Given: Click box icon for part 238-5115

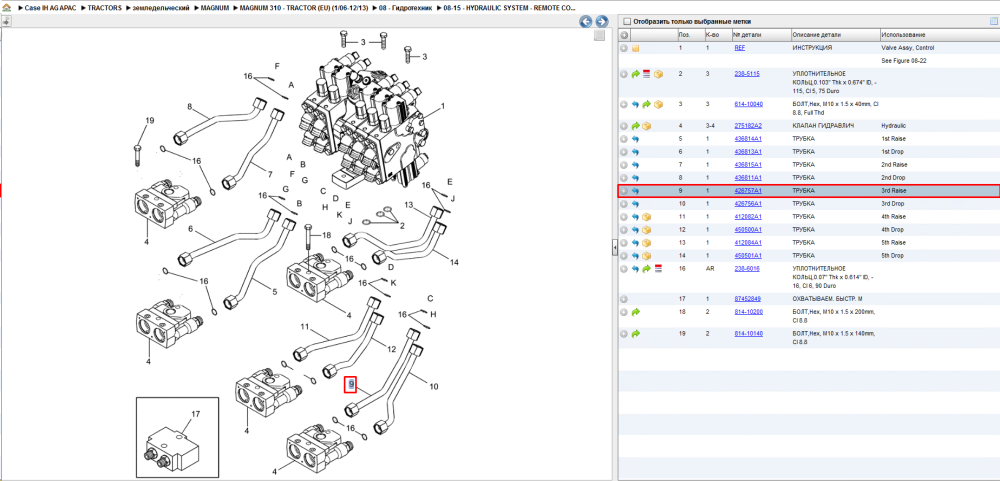Looking at the screenshot, I should [x=658, y=74].
